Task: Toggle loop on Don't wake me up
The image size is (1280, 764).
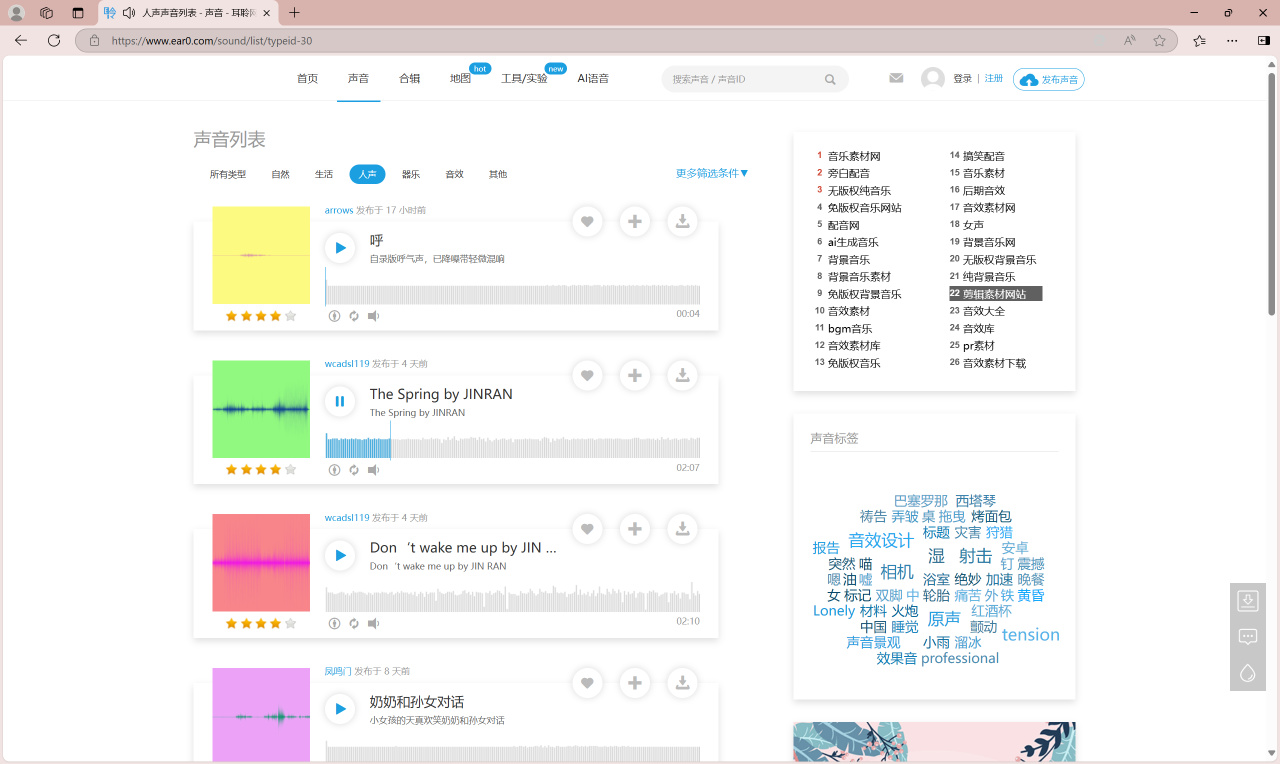Action: (354, 624)
